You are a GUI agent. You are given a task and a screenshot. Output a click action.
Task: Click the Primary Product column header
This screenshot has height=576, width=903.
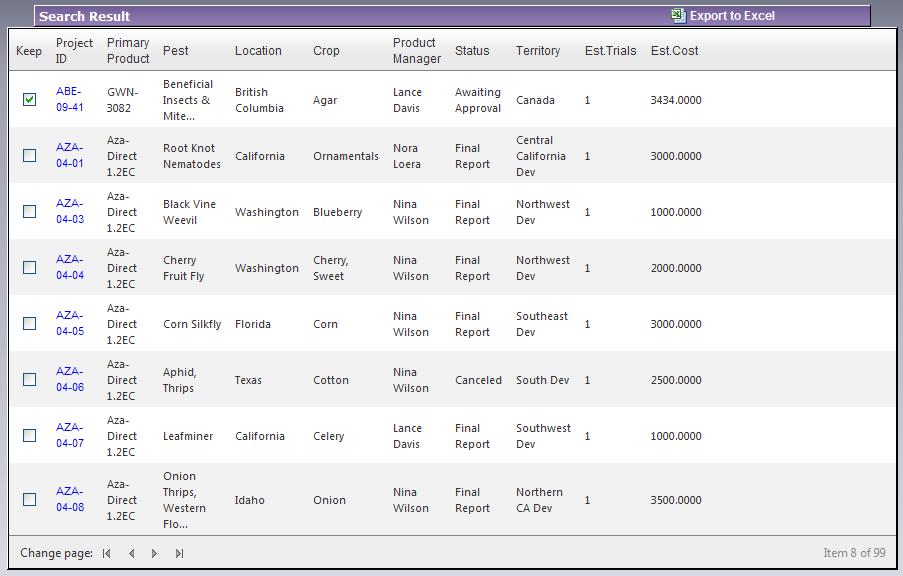[x=128, y=51]
